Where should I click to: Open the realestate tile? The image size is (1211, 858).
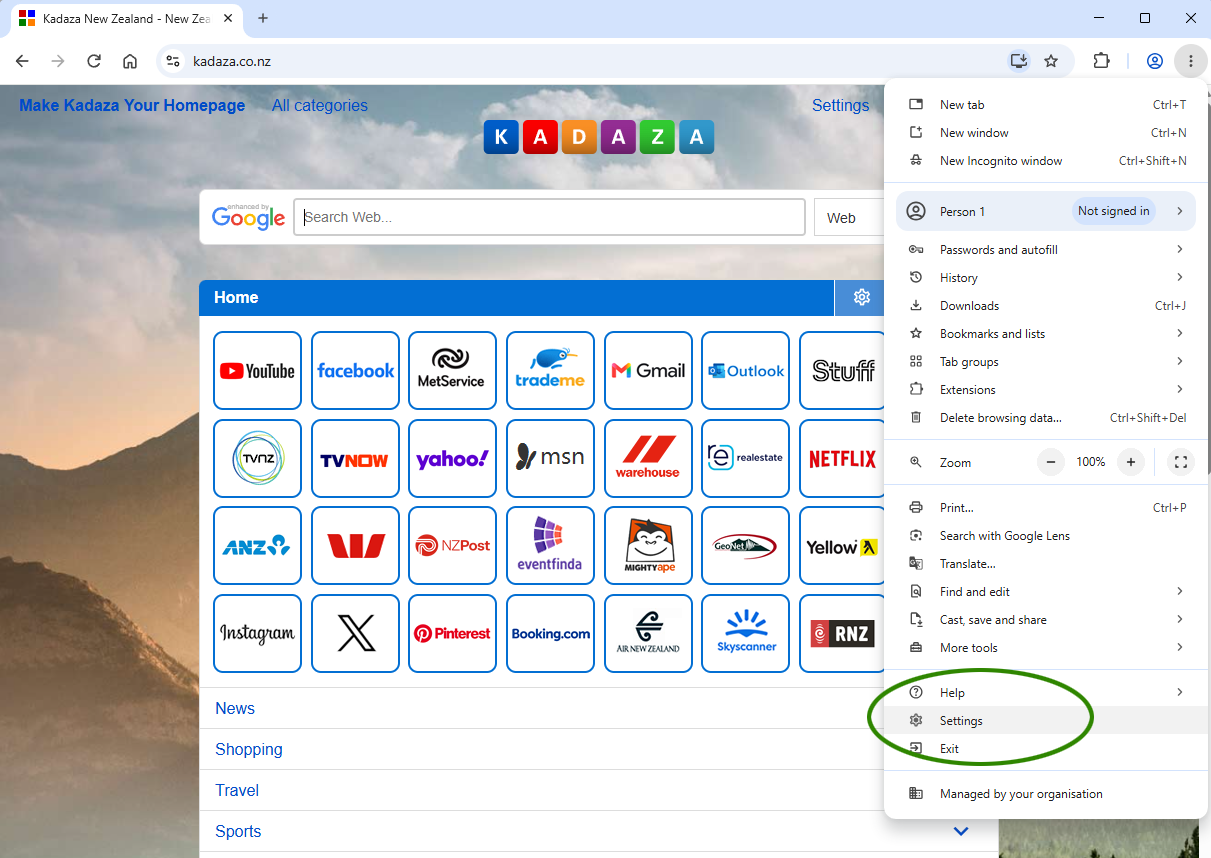pos(745,459)
